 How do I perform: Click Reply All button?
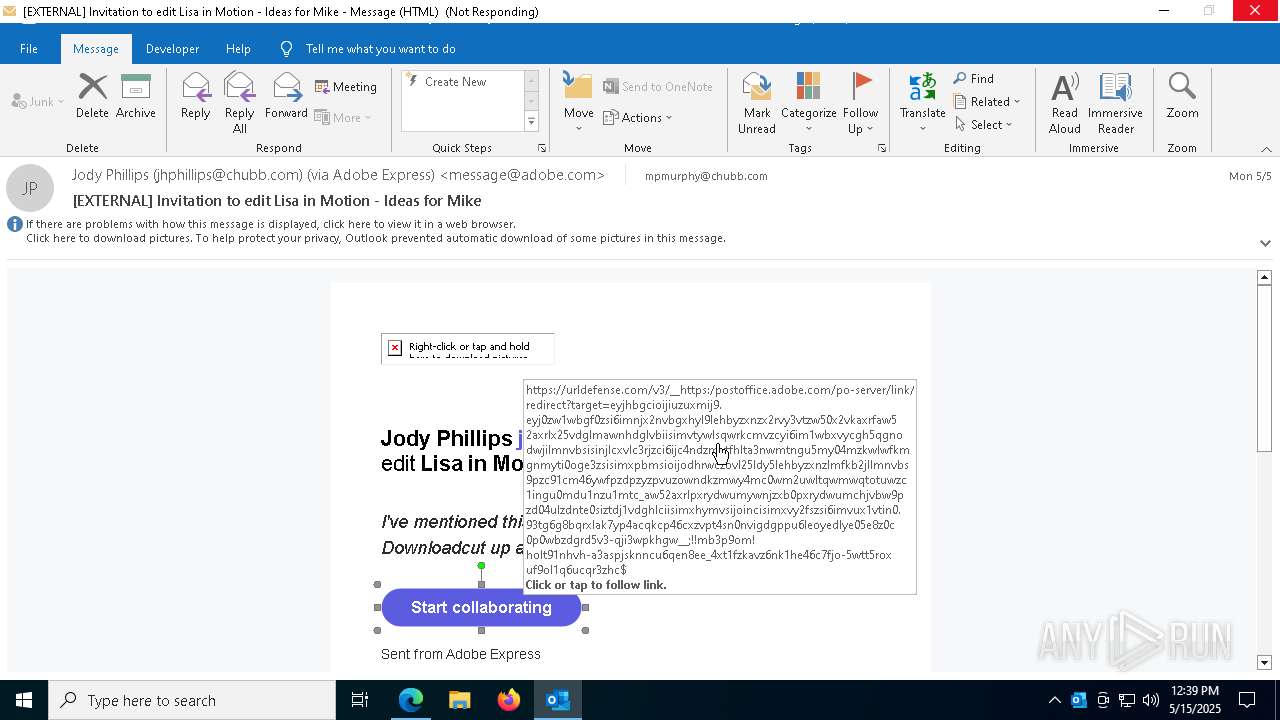click(239, 103)
